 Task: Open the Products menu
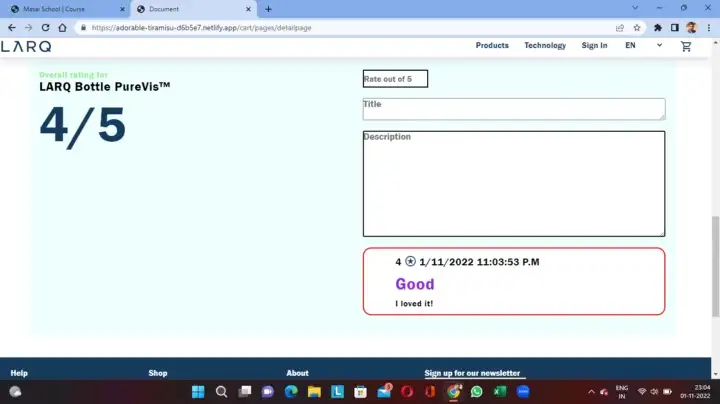click(492, 45)
